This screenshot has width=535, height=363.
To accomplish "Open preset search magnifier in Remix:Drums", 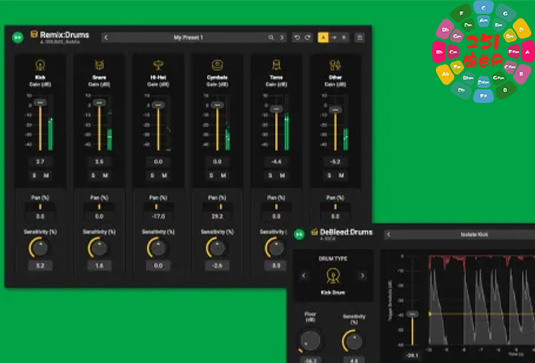I will click(x=271, y=37).
